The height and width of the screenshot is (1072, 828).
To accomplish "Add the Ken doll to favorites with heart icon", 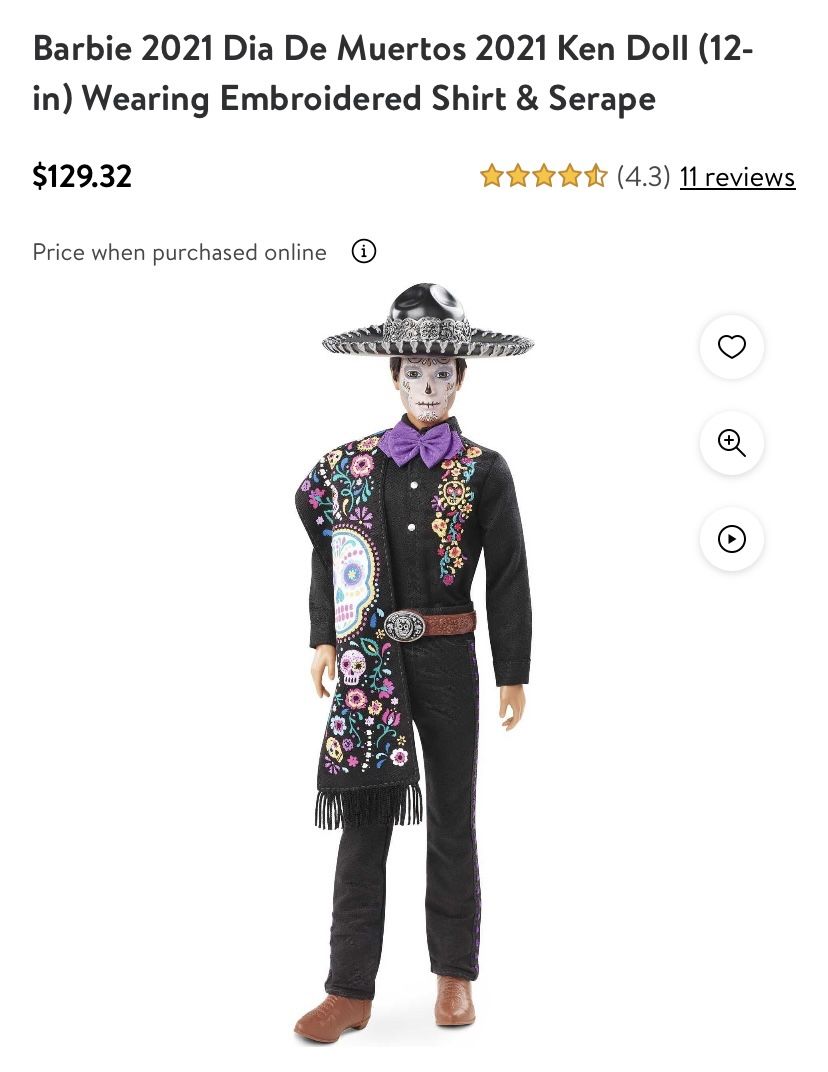I will [731, 347].
